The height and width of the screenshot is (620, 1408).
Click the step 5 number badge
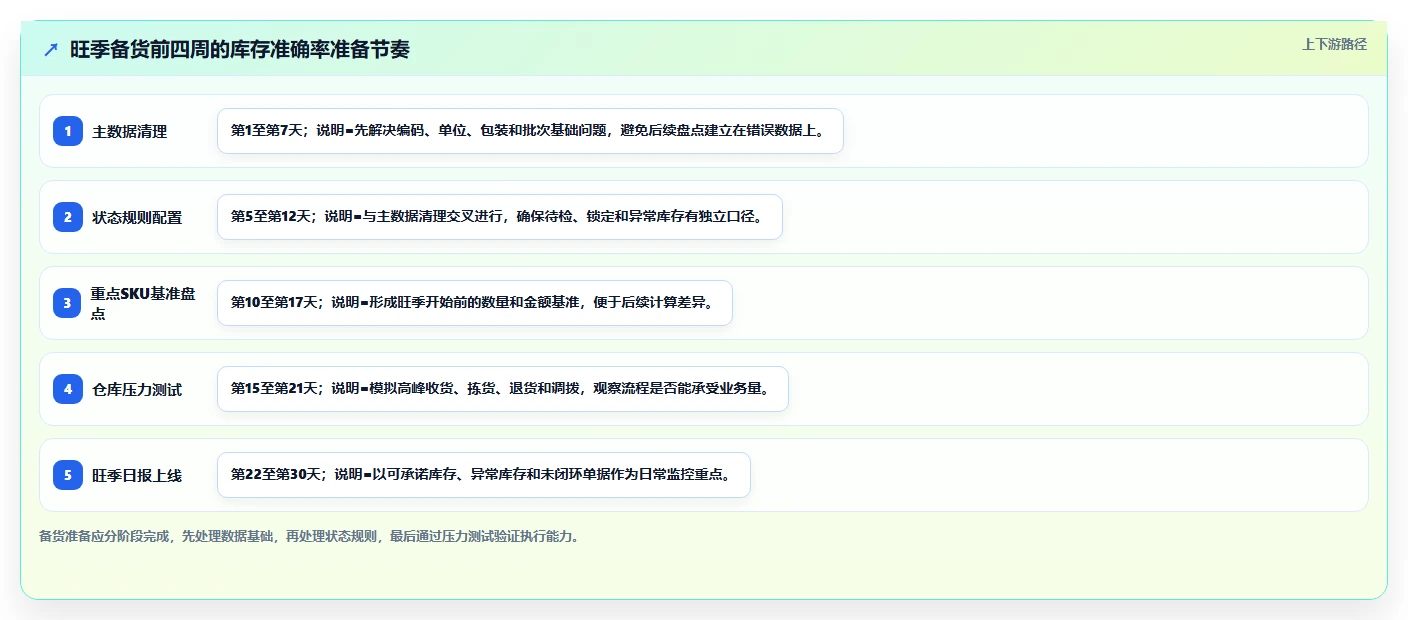tap(68, 475)
